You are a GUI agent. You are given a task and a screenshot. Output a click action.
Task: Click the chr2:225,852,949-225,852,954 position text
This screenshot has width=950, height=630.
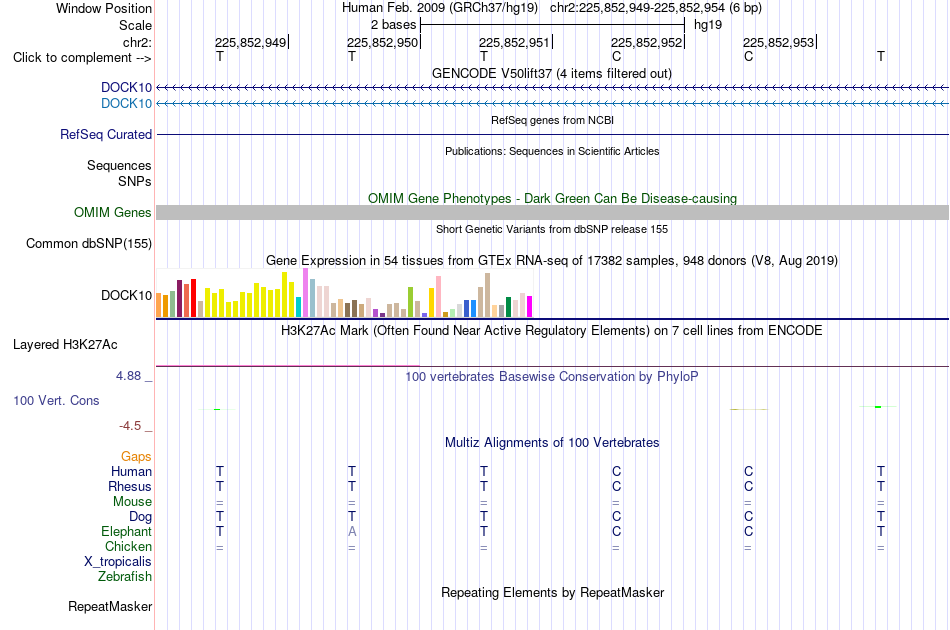coord(656,8)
